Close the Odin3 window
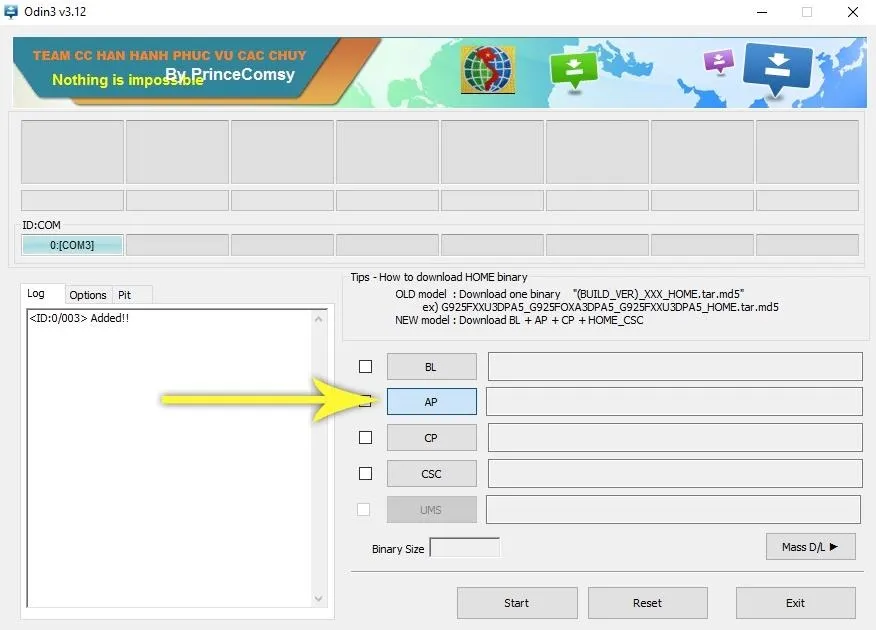 click(x=853, y=12)
